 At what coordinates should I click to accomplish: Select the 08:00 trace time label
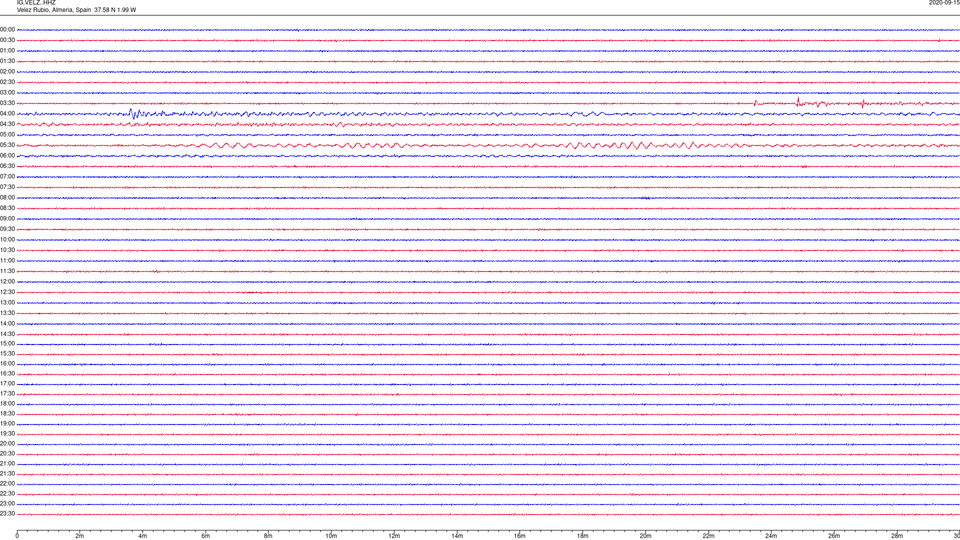[x=7, y=198]
